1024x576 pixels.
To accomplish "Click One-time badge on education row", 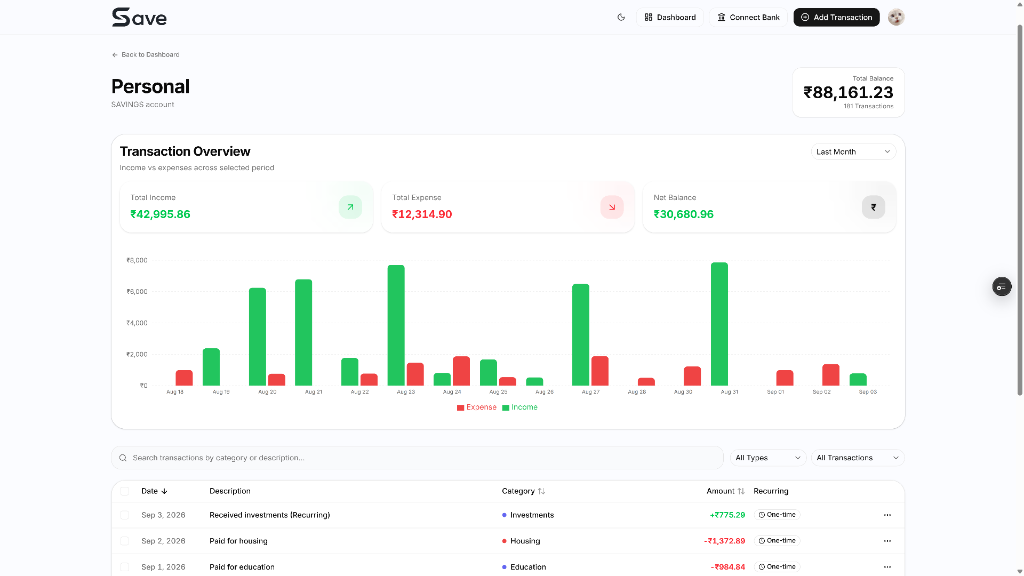I will 777,567.
